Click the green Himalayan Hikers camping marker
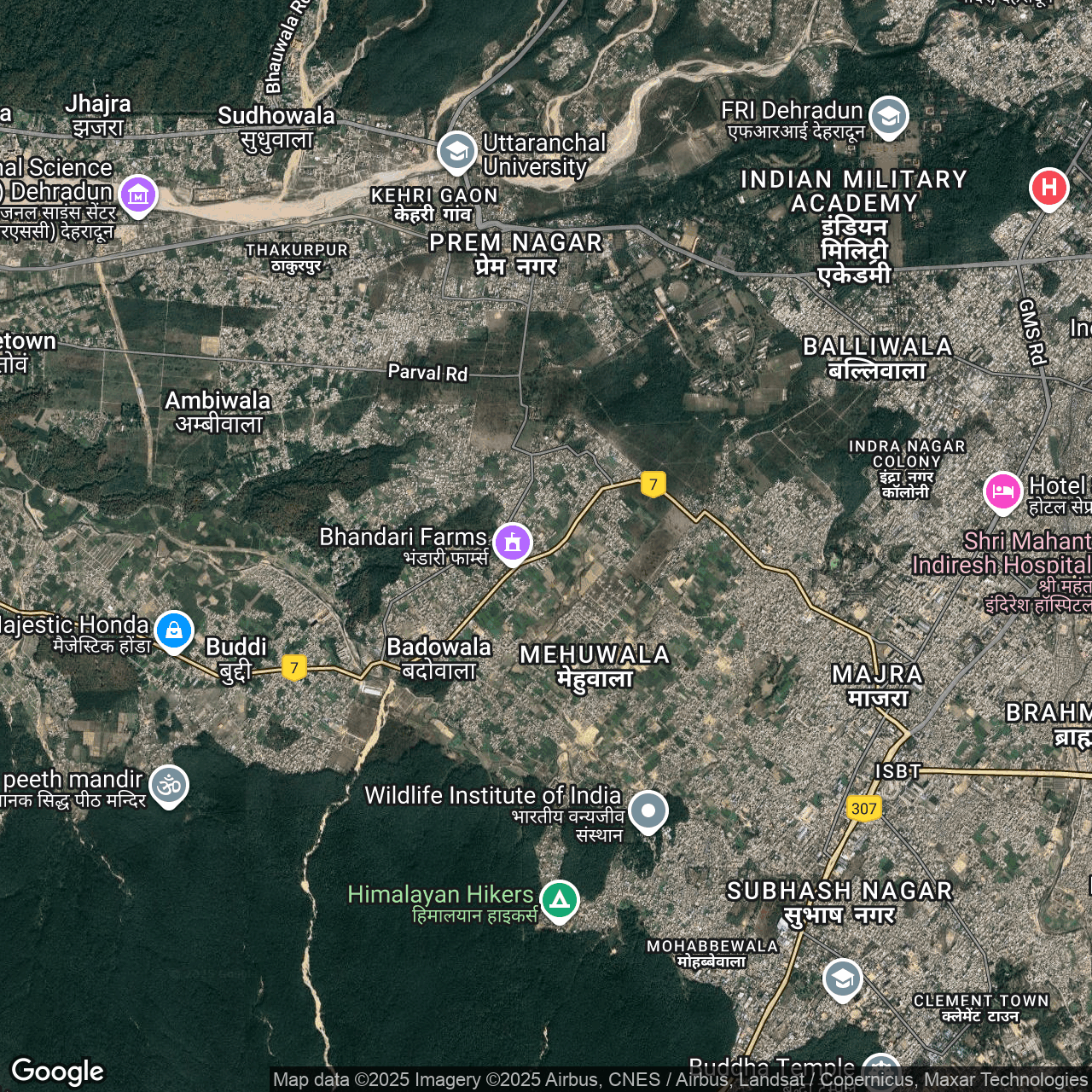The width and height of the screenshot is (1092, 1092). [559, 899]
